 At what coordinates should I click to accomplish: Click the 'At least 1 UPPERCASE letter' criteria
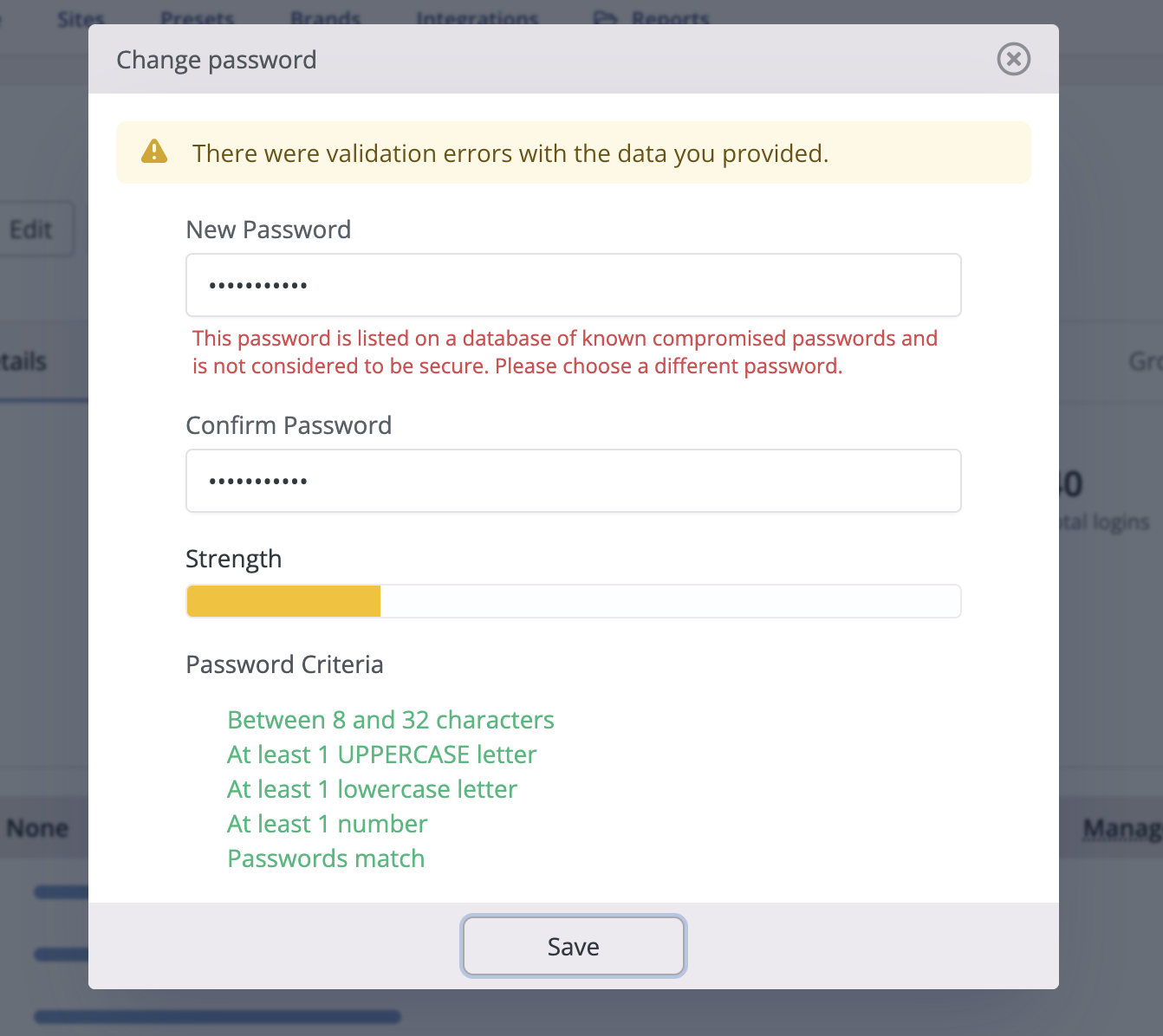coord(381,754)
